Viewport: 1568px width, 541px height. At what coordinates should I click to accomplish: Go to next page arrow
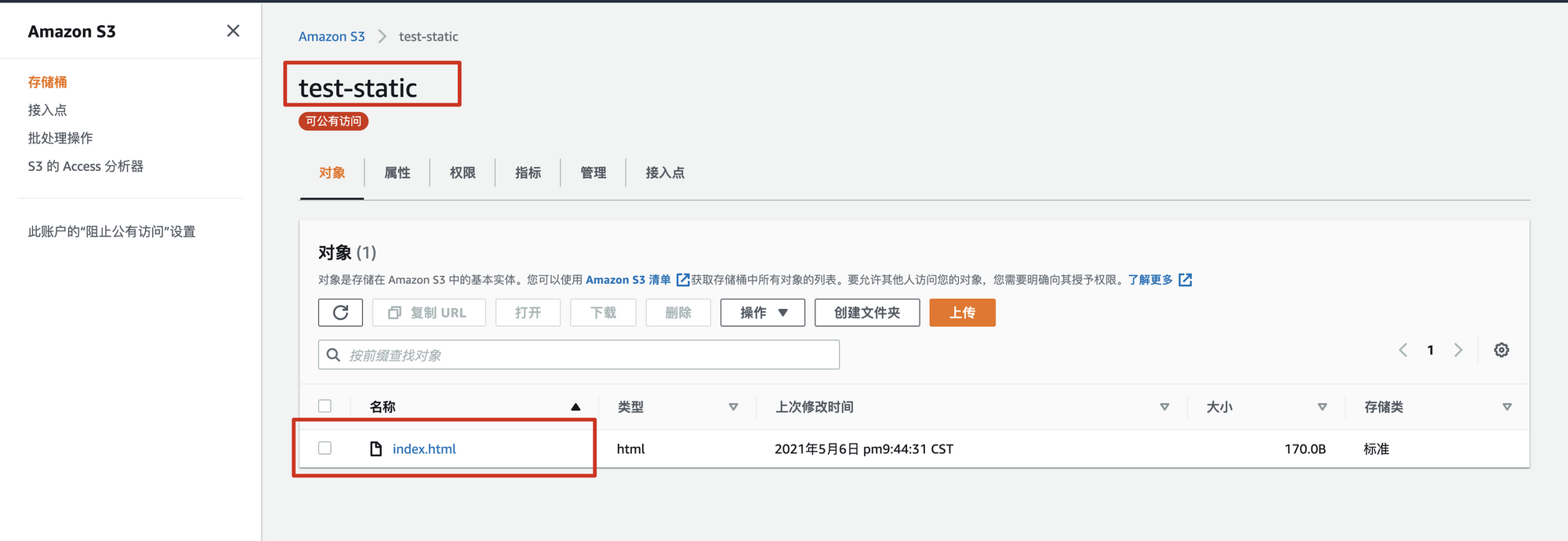pyautogui.click(x=1457, y=350)
